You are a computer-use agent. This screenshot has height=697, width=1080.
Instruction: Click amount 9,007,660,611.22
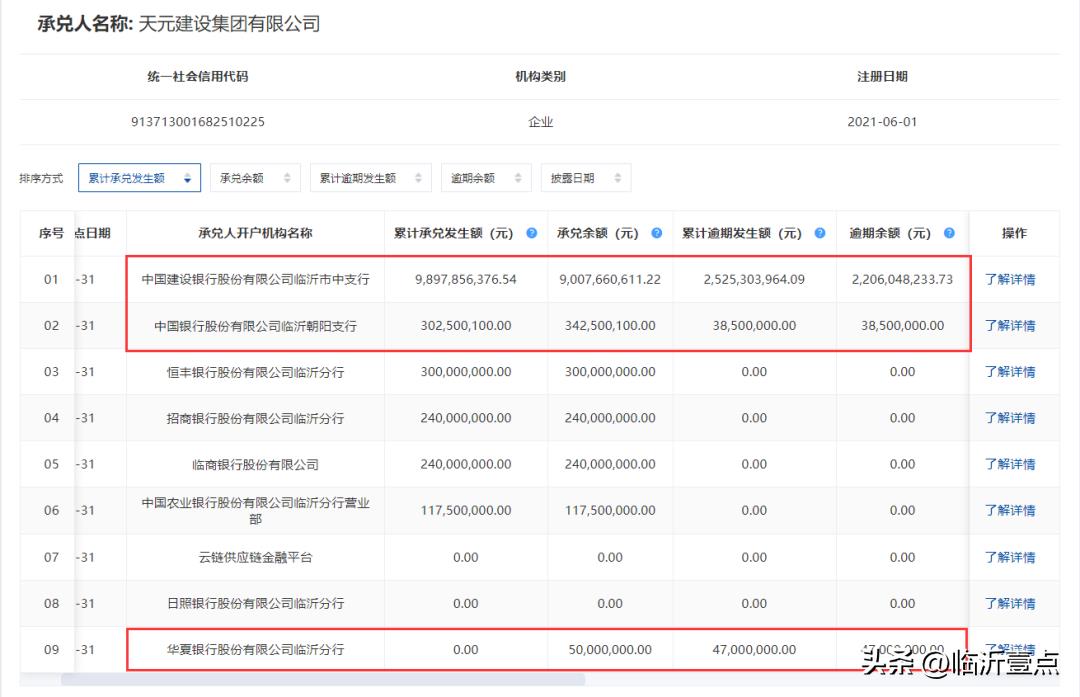click(610, 279)
